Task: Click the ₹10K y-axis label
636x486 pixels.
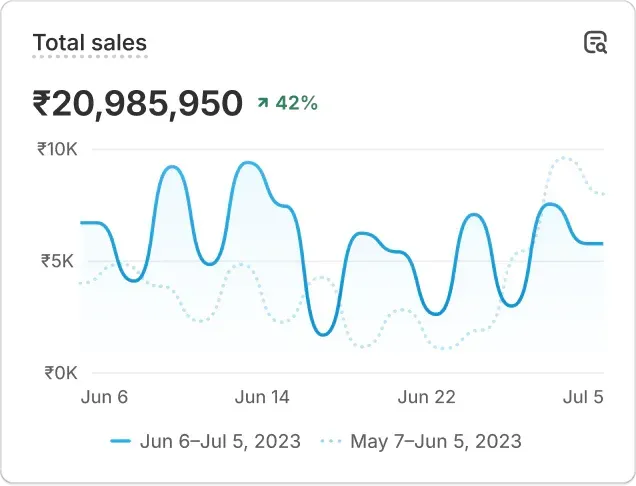Action: coord(57,150)
